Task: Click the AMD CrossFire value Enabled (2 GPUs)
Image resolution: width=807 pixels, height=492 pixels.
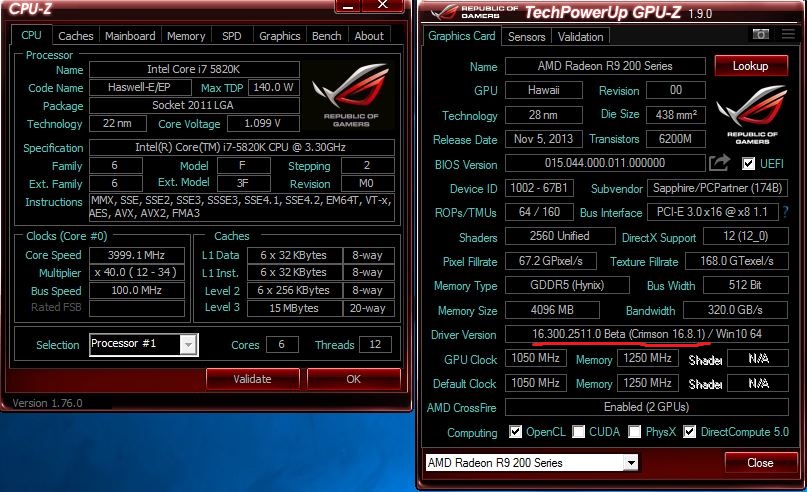Action: (x=646, y=407)
